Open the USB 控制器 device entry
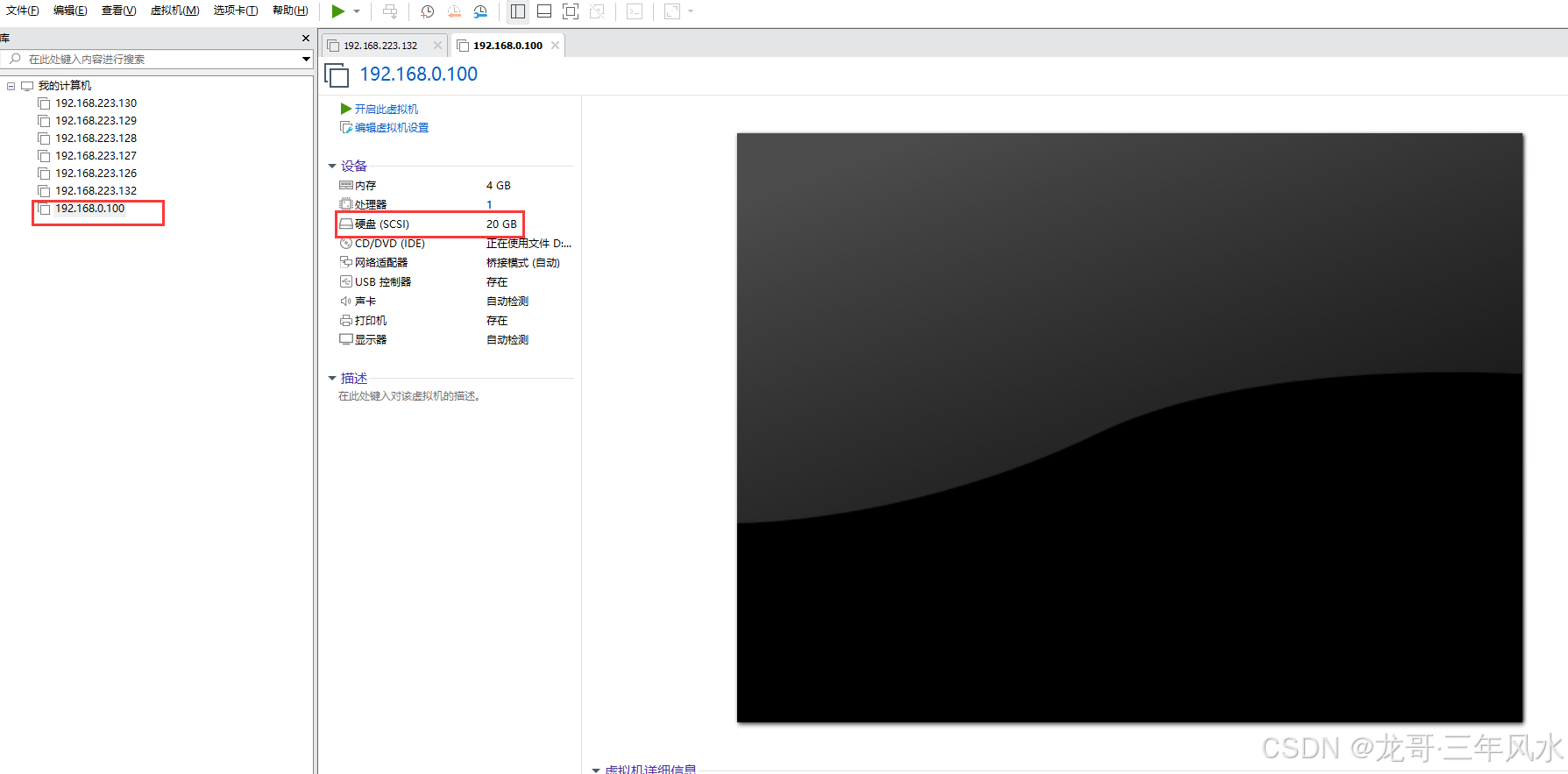This screenshot has width=1568, height=774. tap(375, 281)
